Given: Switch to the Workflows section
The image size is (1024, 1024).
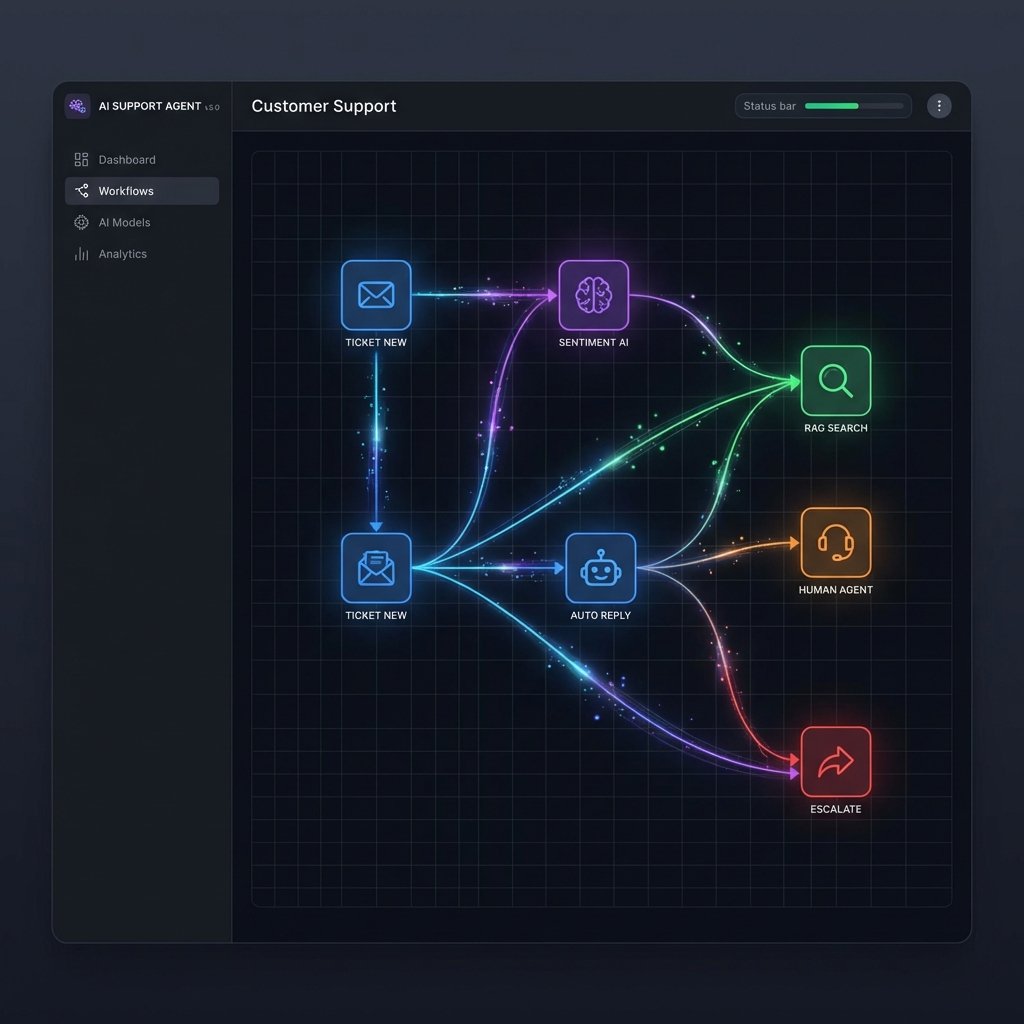Looking at the screenshot, I should (x=127, y=191).
